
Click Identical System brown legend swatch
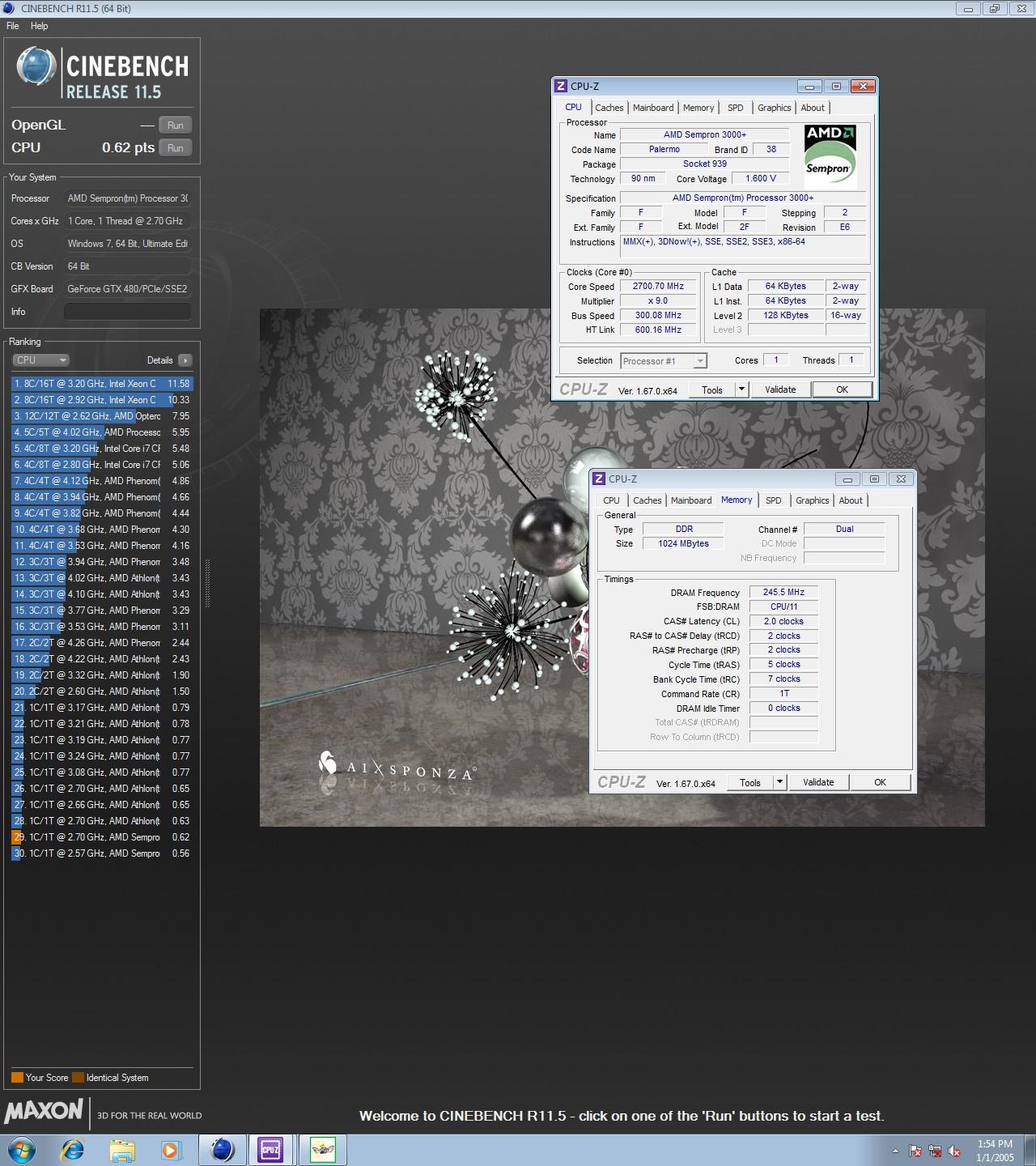tap(78, 1078)
